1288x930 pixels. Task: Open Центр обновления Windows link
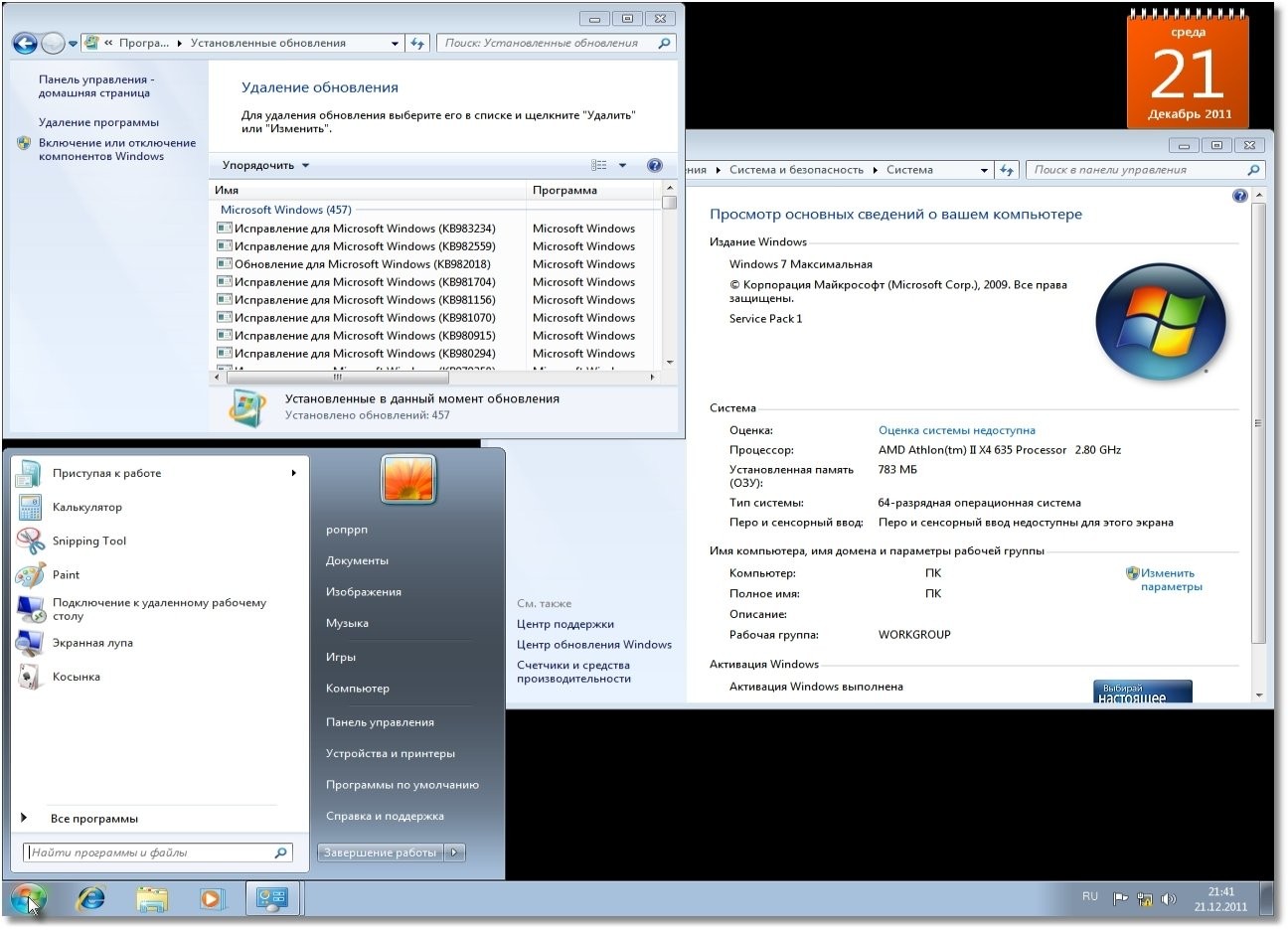coord(594,645)
